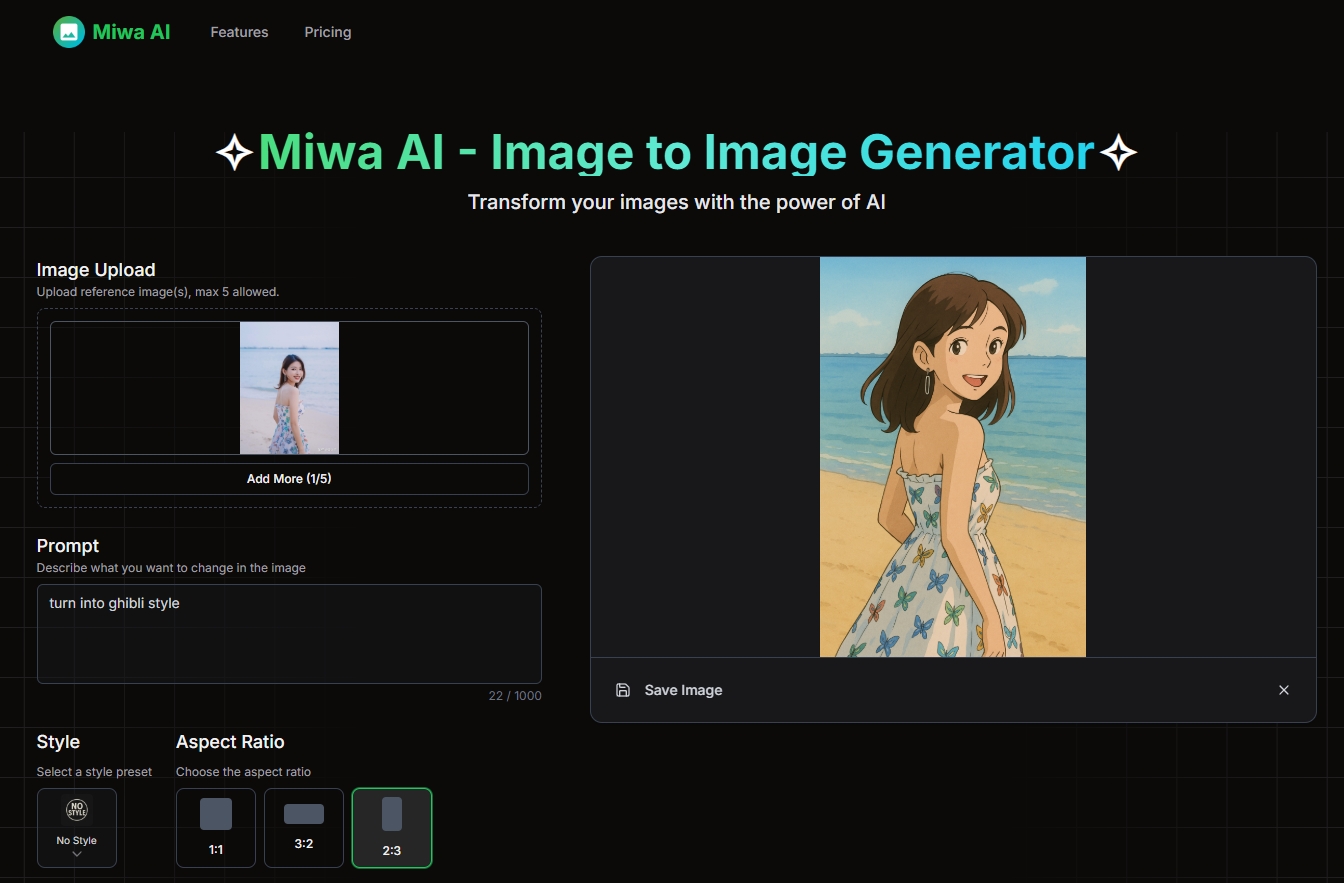The image size is (1344, 883).
Task: Open the Features menu item
Action: coord(239,32)
